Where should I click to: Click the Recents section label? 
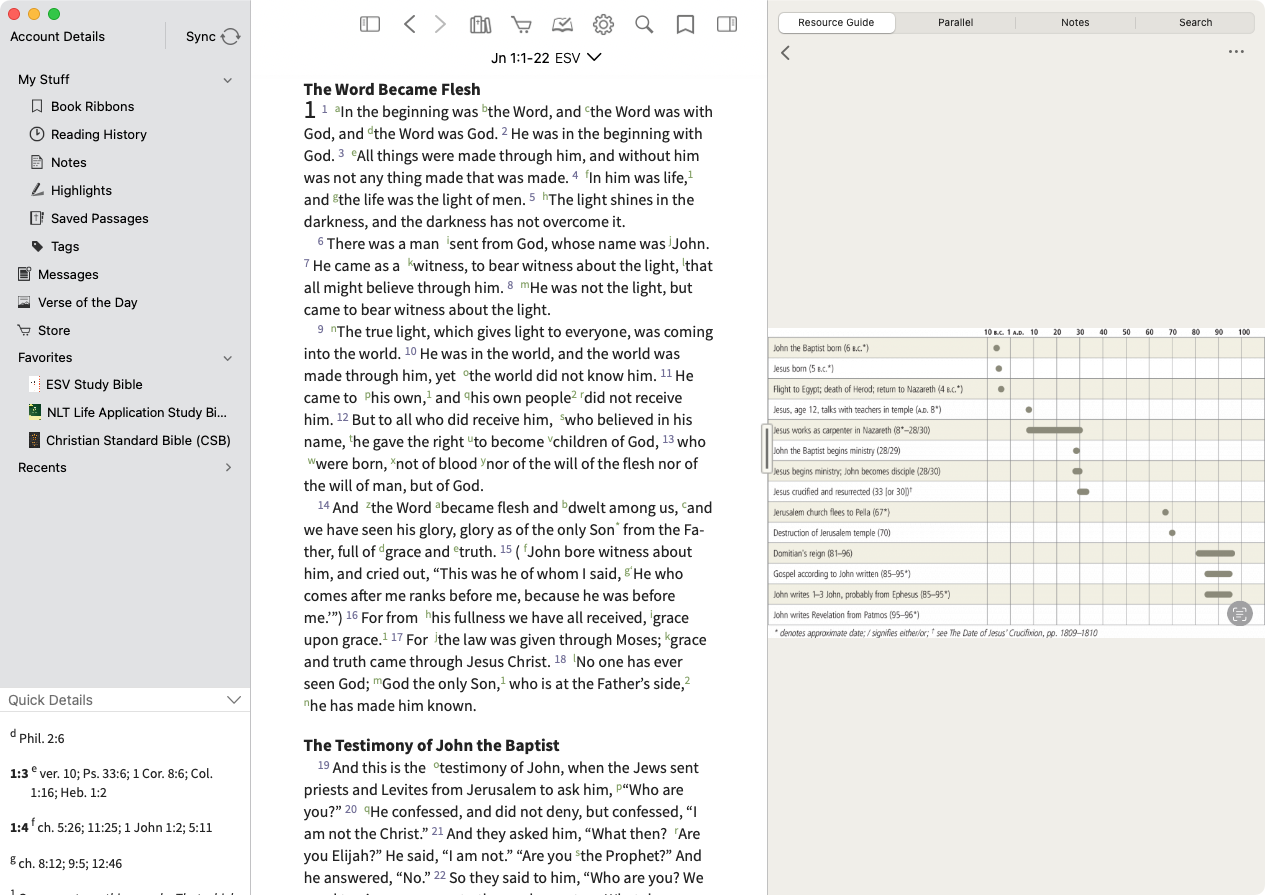(x=42, y=467)
